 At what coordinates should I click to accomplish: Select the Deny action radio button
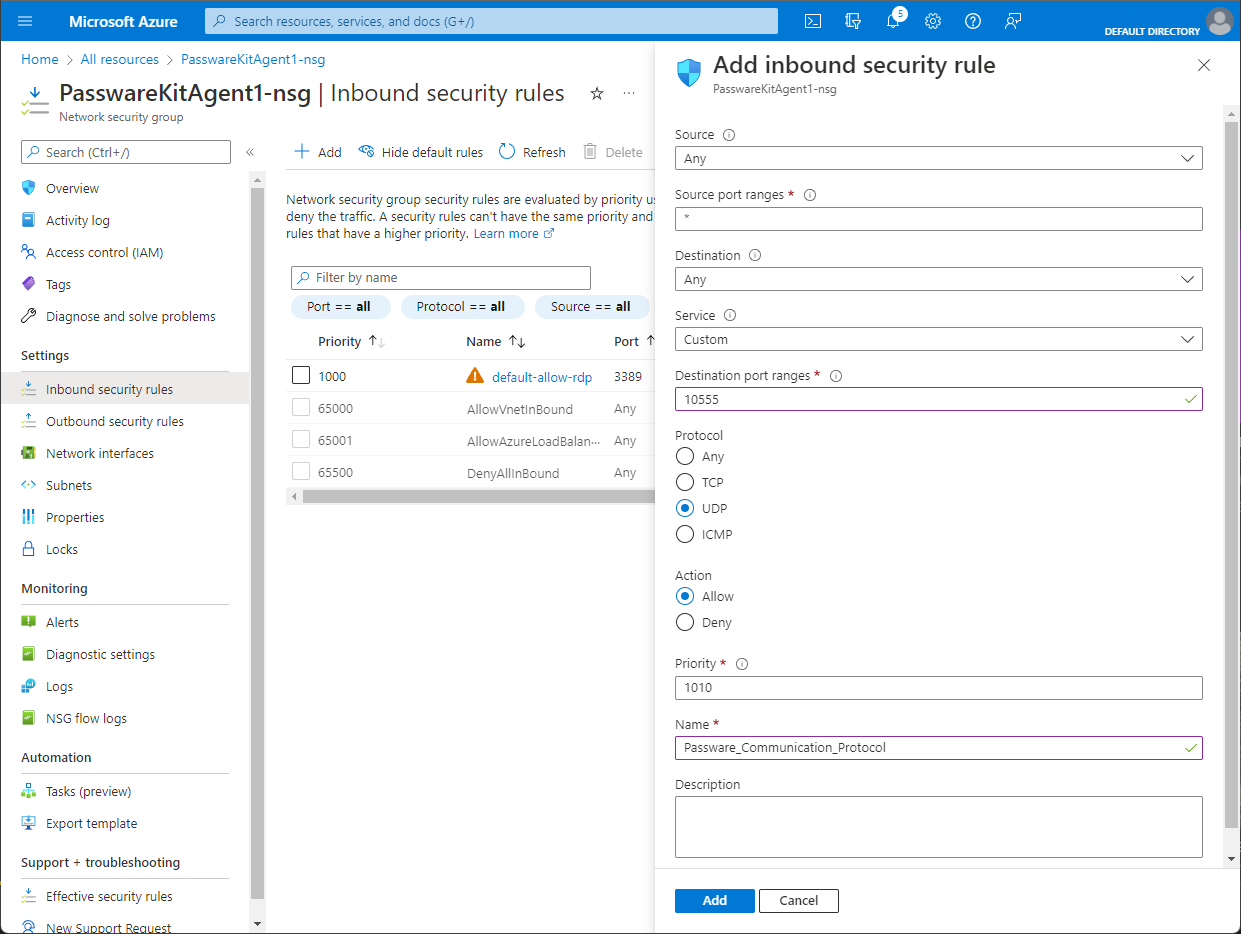pyautogui.click(x=685, y=622)
